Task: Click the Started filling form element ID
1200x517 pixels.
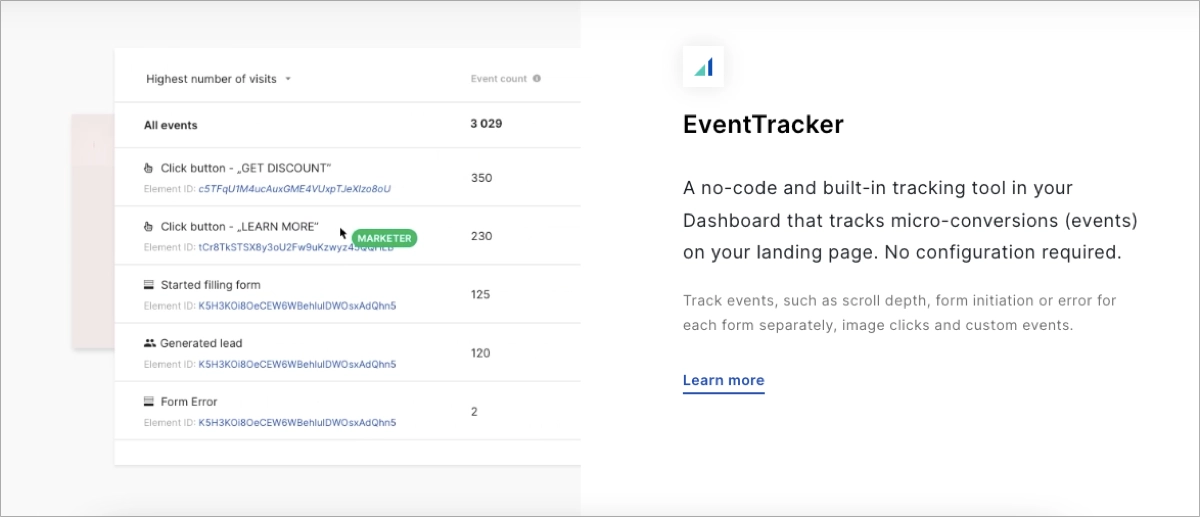Action: click(x=297, y=306)
